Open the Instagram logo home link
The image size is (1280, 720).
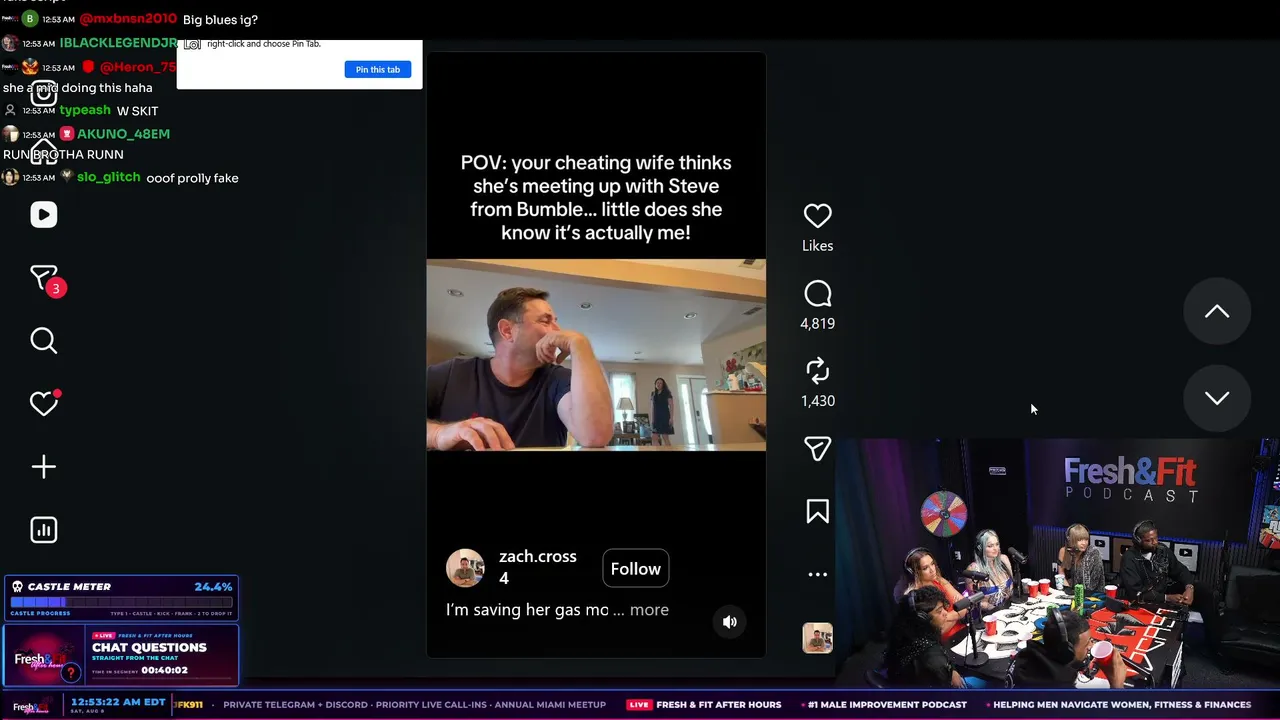pyautogui.click(x=43, y=94)
